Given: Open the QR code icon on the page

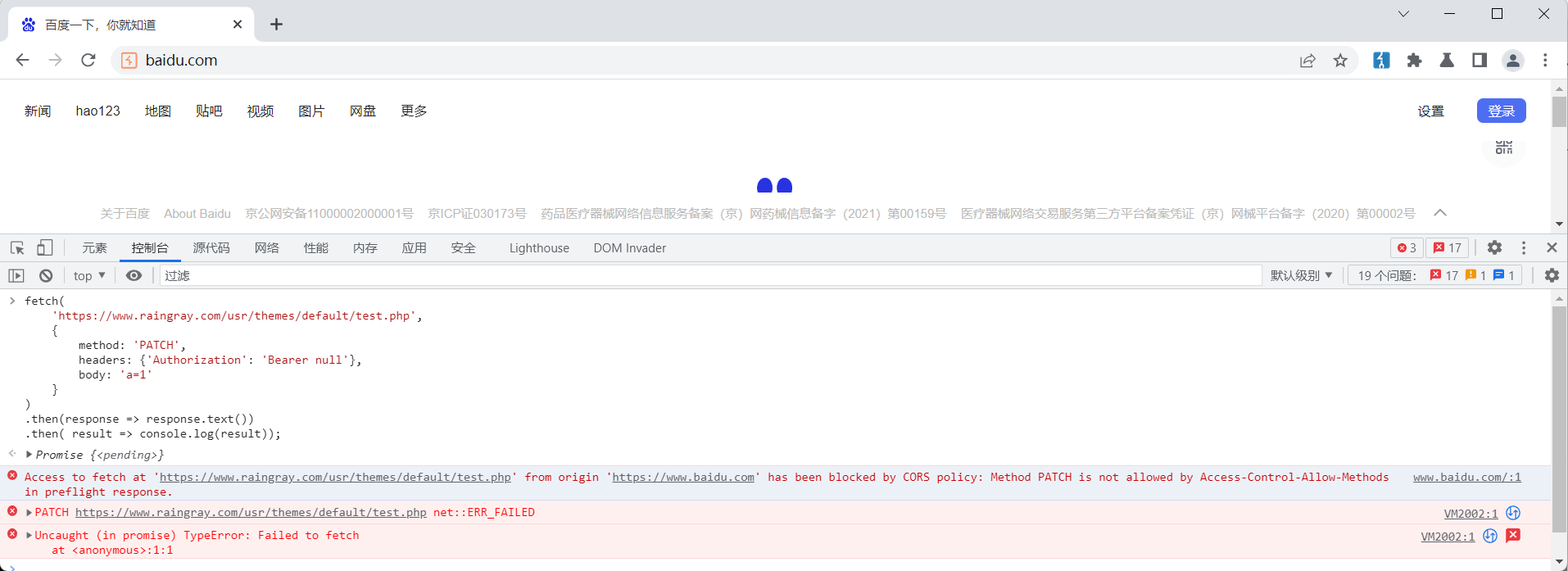Looking at the screenshot, I should click(1503, 147).
